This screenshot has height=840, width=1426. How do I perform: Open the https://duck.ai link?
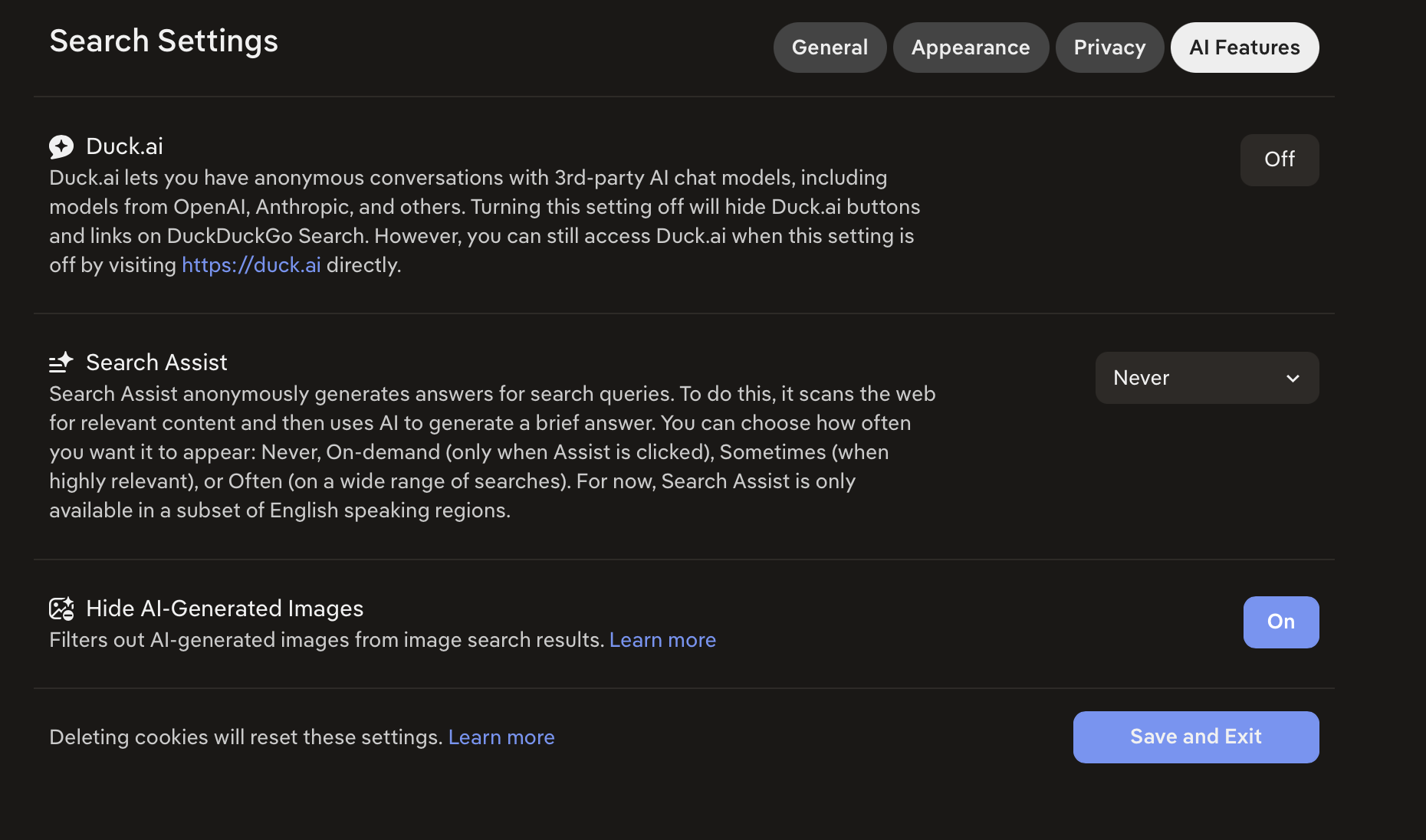(x=251, y=265)
